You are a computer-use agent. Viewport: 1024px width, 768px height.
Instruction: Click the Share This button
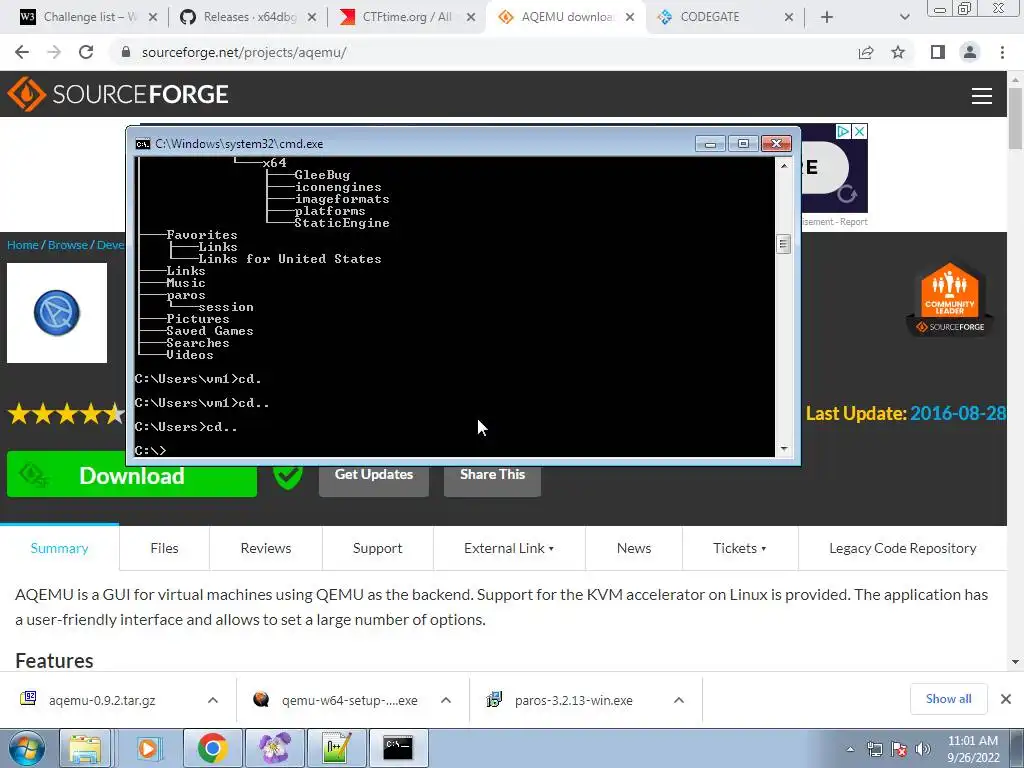[492, 475]
